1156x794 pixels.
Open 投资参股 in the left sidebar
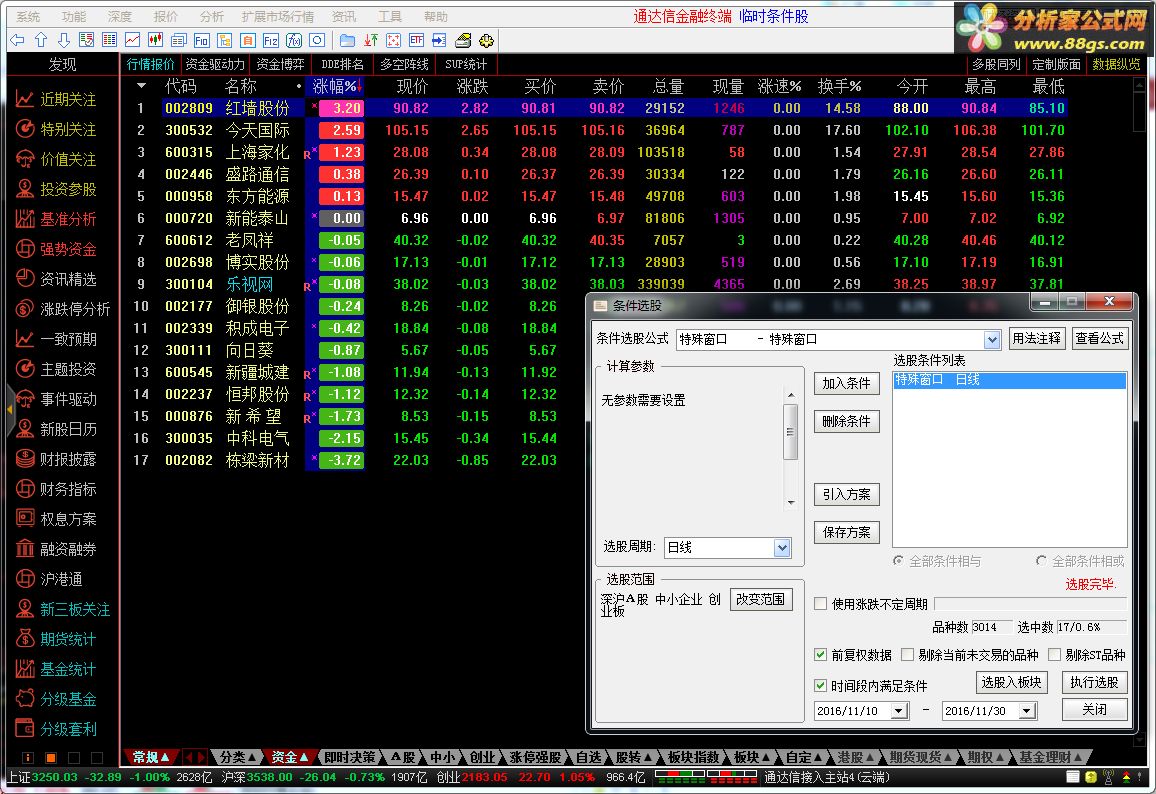click(x=57, y=189)
